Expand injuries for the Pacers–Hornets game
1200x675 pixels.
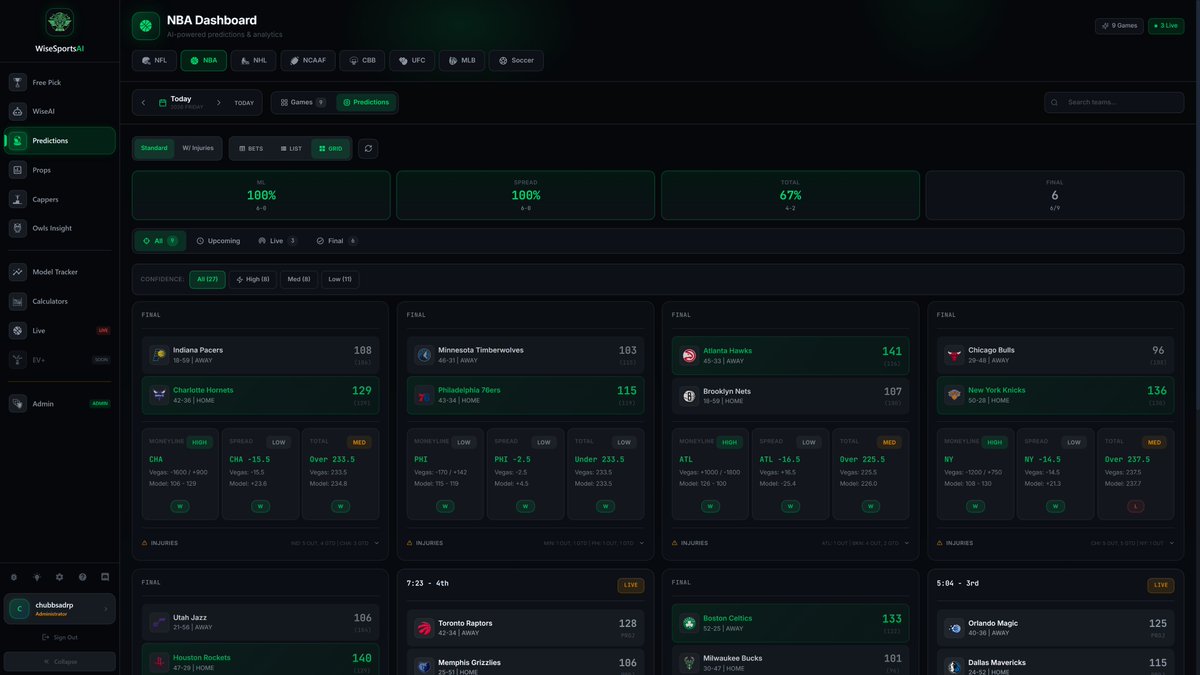pyautogui.click(x=260, y=543)
